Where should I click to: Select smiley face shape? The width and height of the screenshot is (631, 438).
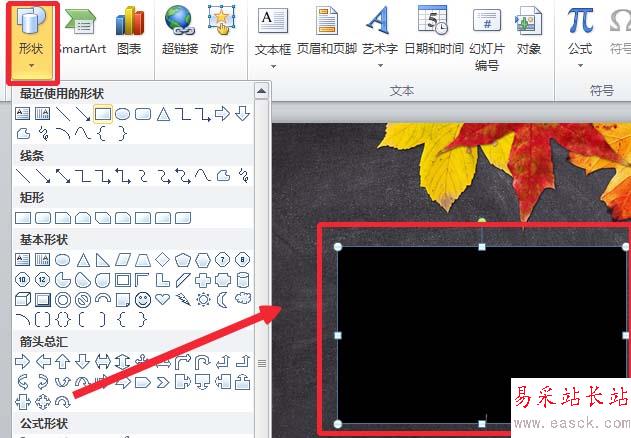click(143, 300)
